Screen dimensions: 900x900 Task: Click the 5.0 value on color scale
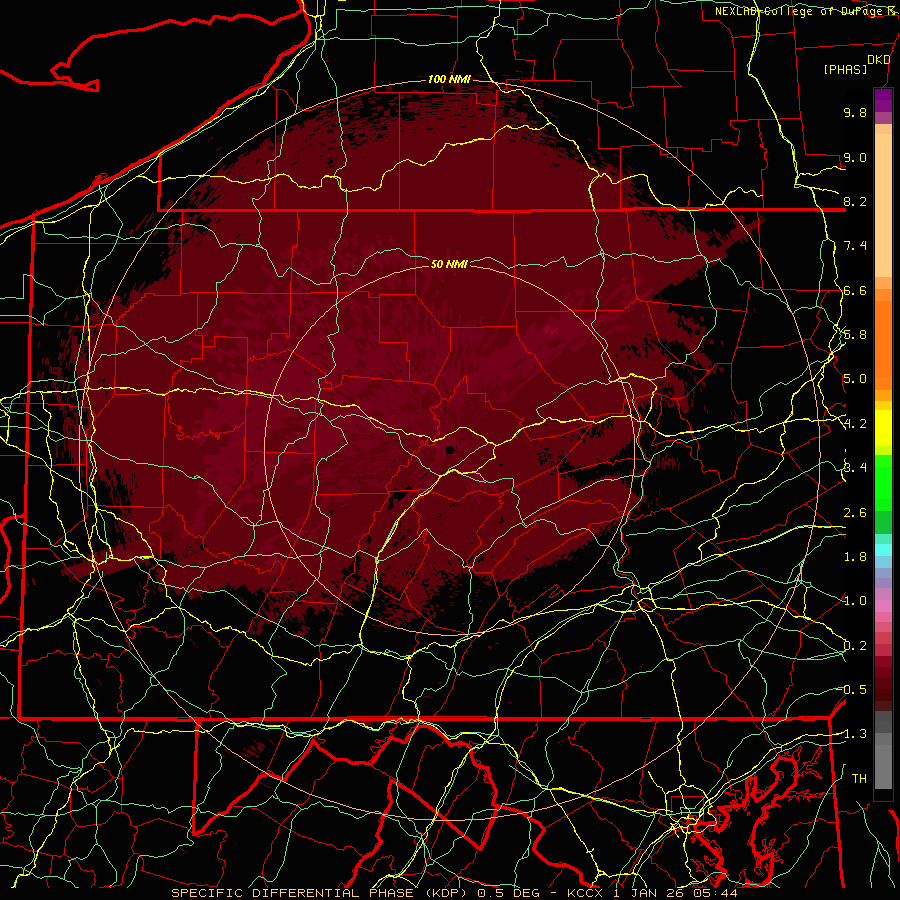click(855, 379)
